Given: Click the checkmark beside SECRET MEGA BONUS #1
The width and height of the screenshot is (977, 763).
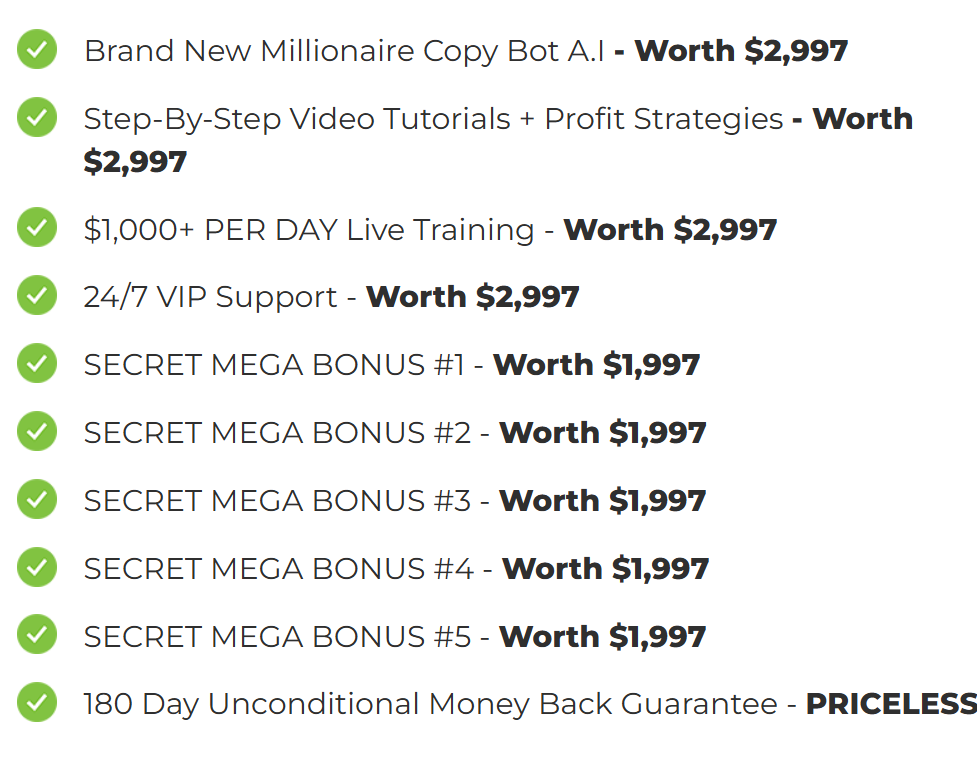Looking at the screenshot, I should 37,363.
